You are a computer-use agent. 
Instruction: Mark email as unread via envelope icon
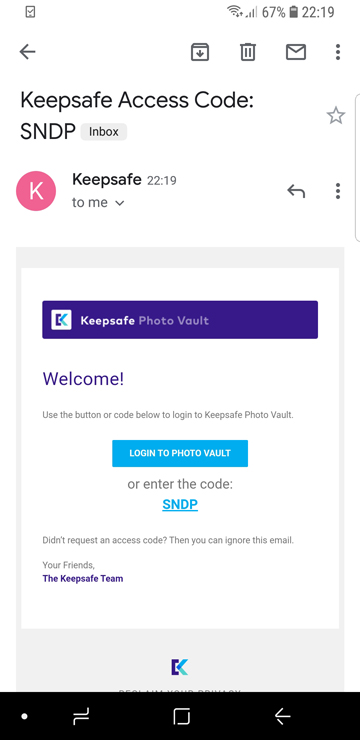tap(296, 52)
